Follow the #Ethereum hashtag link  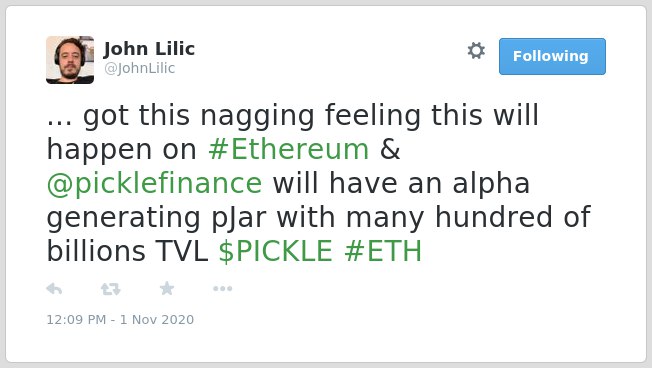pyautogui.click(x=289, y=149)
